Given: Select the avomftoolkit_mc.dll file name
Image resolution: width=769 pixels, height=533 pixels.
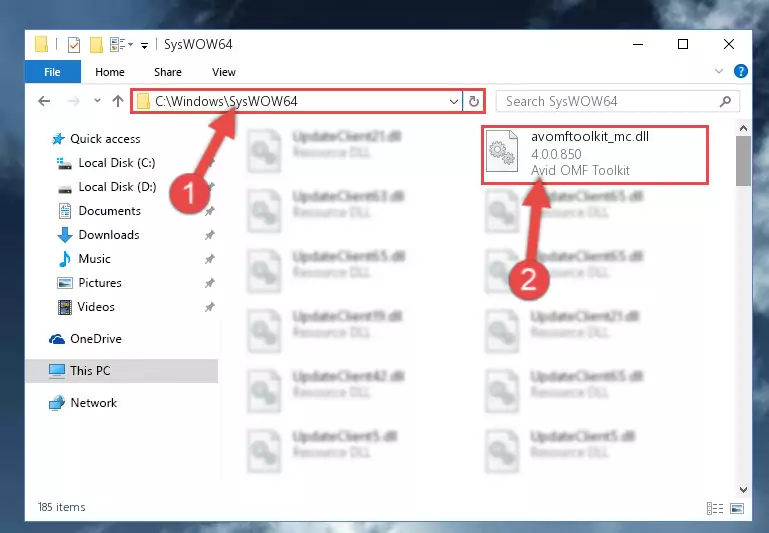Looking at the screenshot, I should [590, 136].
